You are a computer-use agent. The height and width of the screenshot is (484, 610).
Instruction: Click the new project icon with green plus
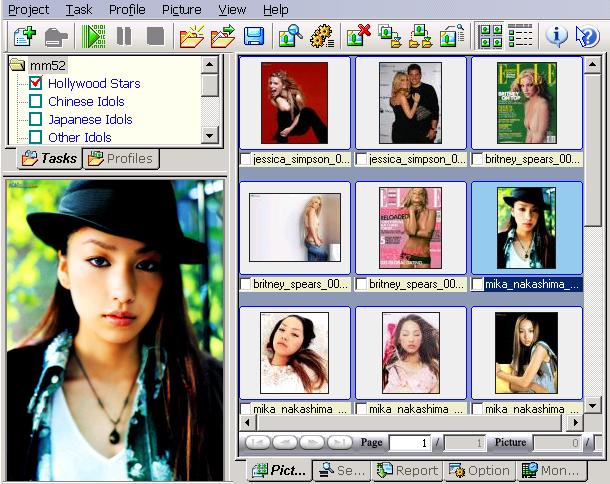click(x=25, y=36)
